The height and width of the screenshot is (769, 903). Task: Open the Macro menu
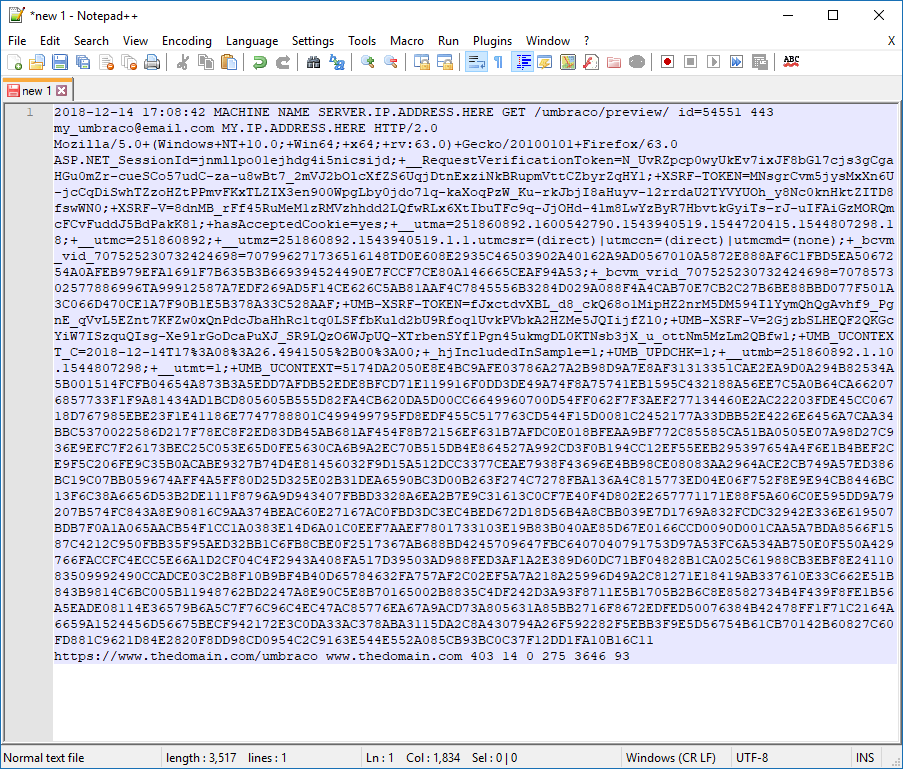[x=407, y=41]
